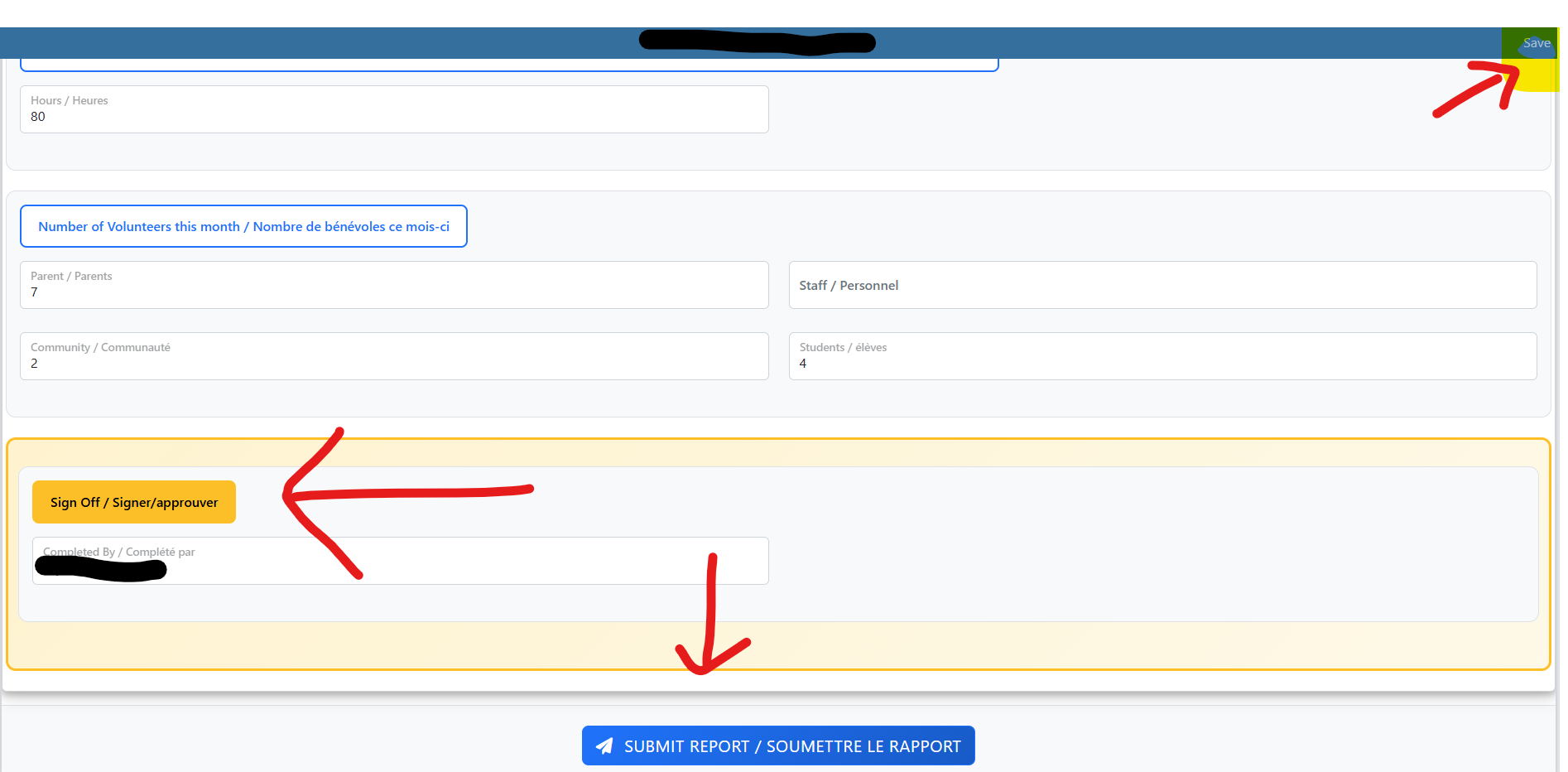This screenshot has height=772, width=1568.
Task: Click the vertical scrollbar on the right edge
Action: tap(1562, 414)
